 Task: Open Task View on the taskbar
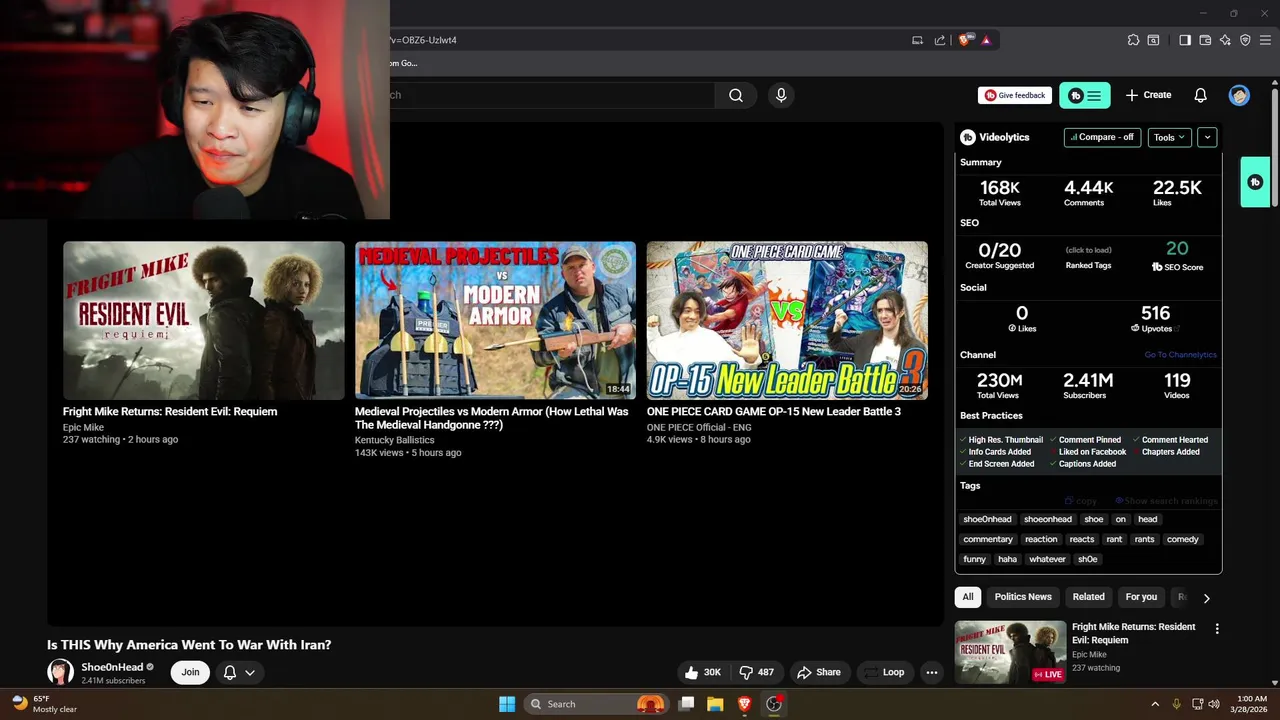point(686,704)
